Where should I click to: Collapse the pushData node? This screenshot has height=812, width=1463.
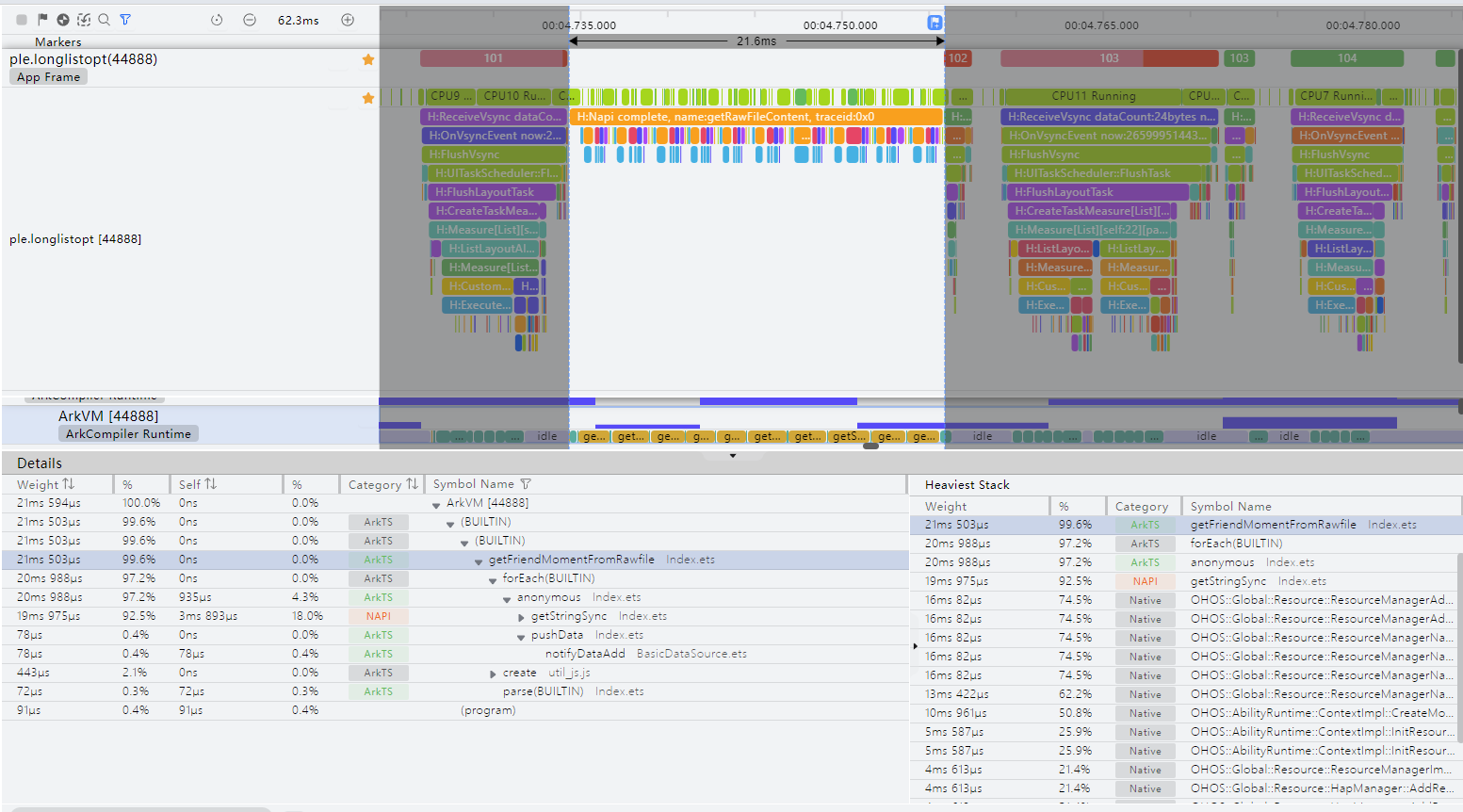coord(521,636)
